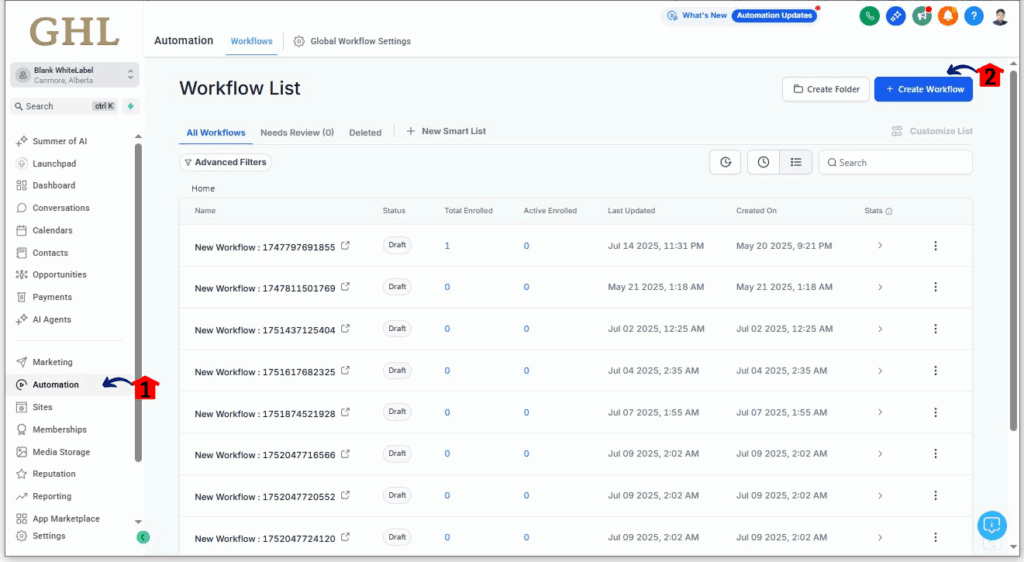Screen dimensions: 1024x562
Task: Open the Blank WhiteLabel account switcher
Action: pyautogui.click(x=74, y=75)
